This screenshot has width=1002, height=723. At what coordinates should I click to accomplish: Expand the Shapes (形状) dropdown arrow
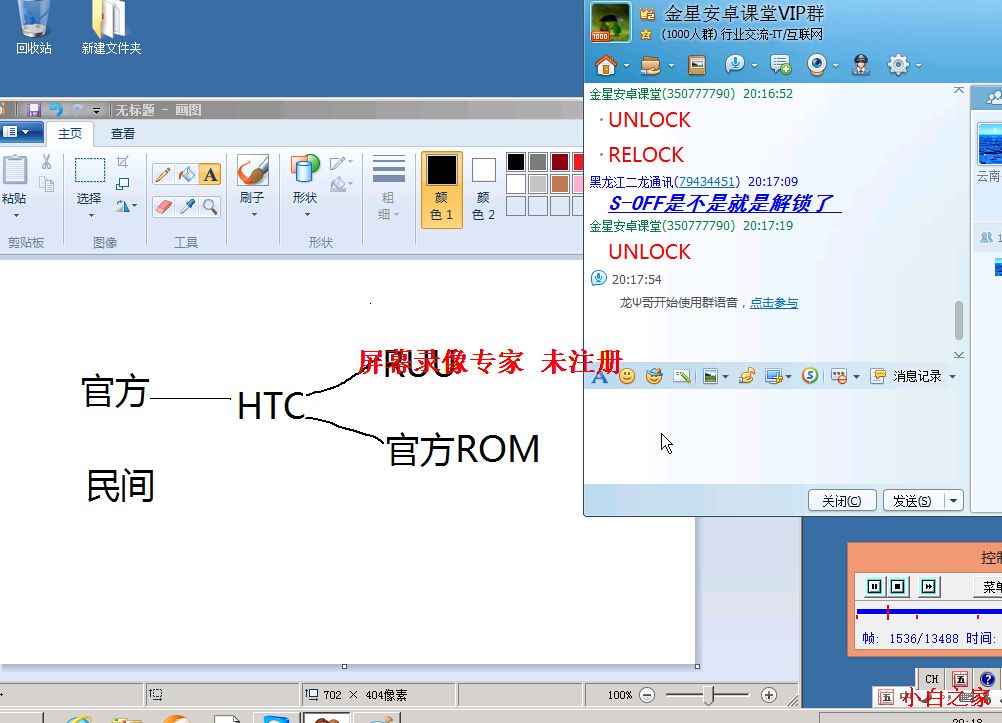tap(306, 215)
